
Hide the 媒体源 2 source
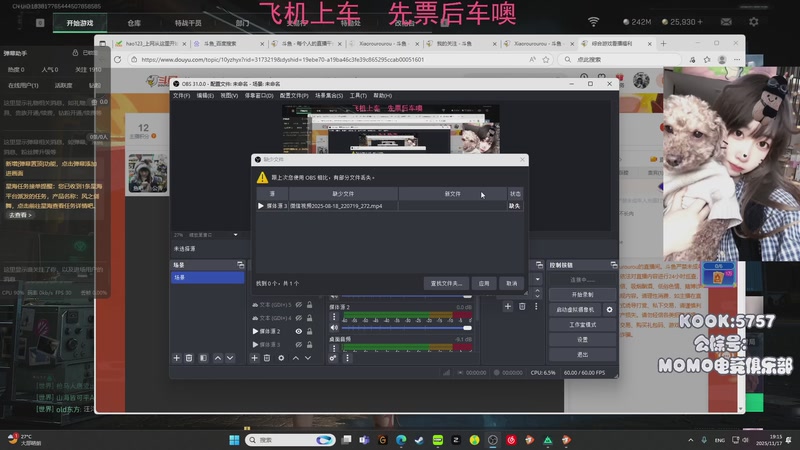pyautogui.click(x=298, y=331)
